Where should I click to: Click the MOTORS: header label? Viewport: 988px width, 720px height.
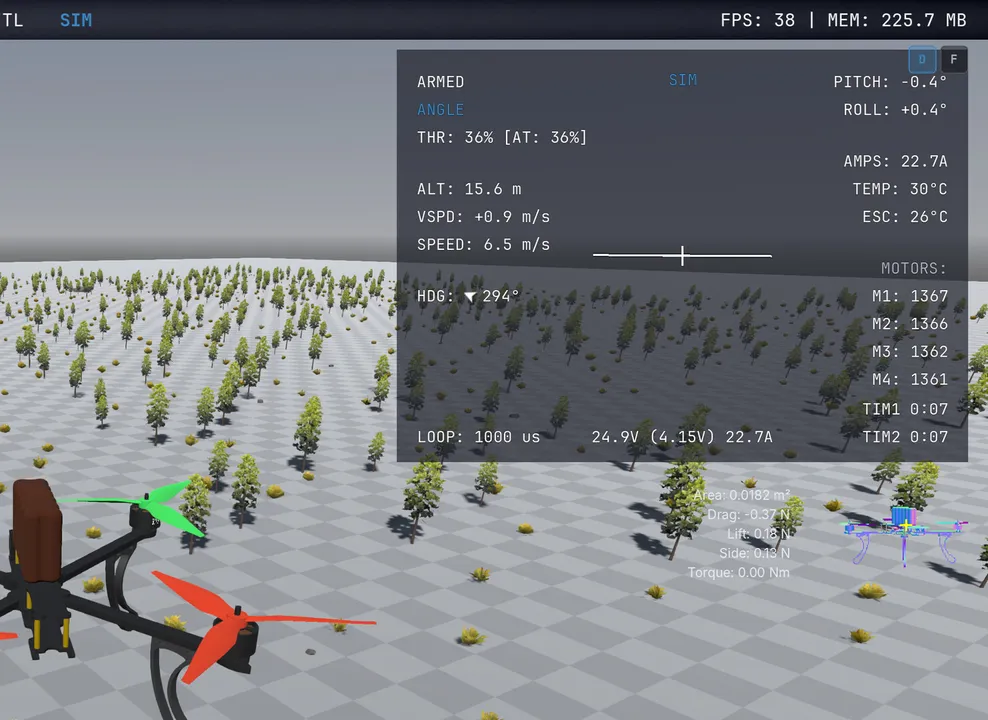coord(914,268)
